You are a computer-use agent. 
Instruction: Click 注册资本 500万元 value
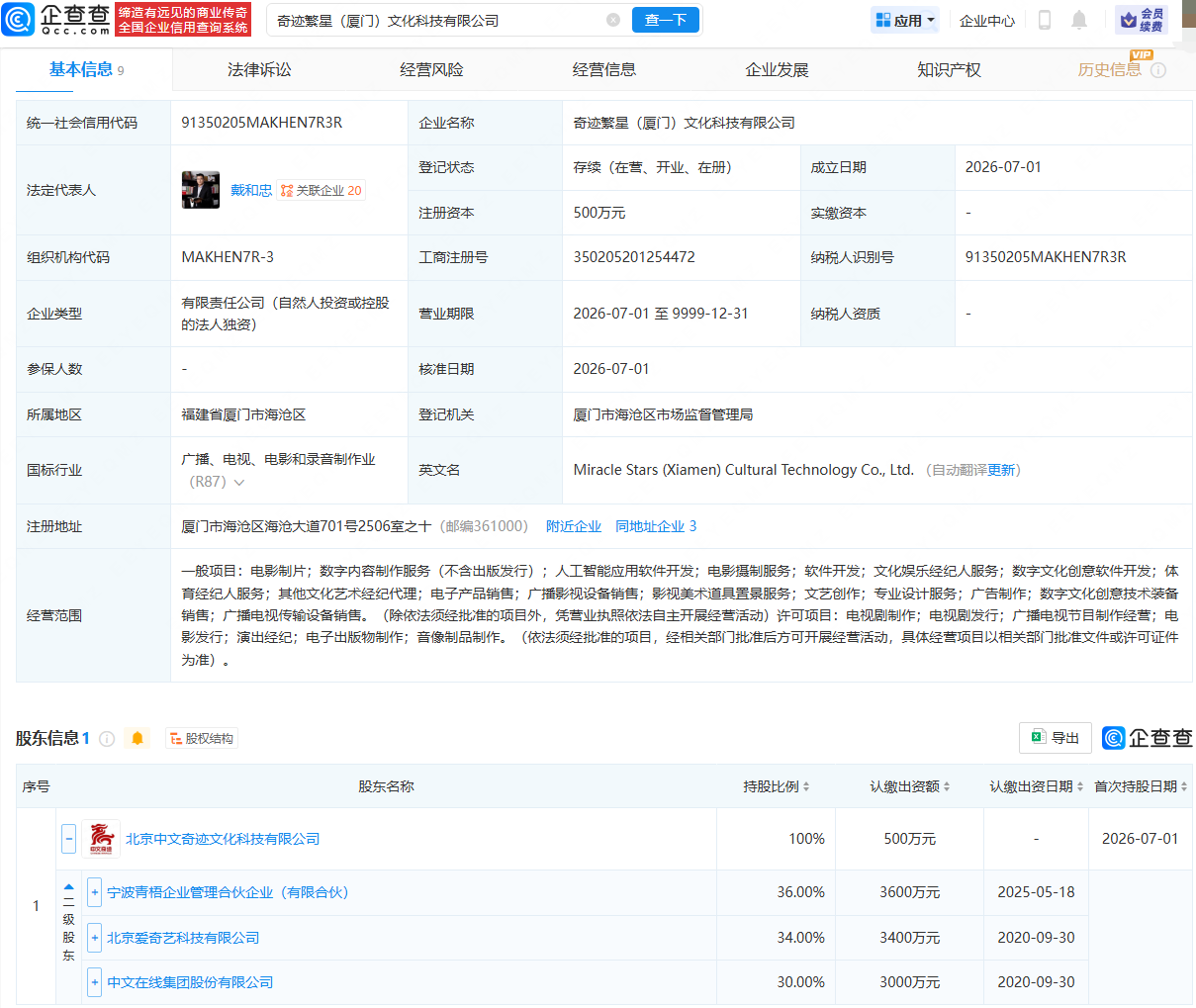[599, 213]
